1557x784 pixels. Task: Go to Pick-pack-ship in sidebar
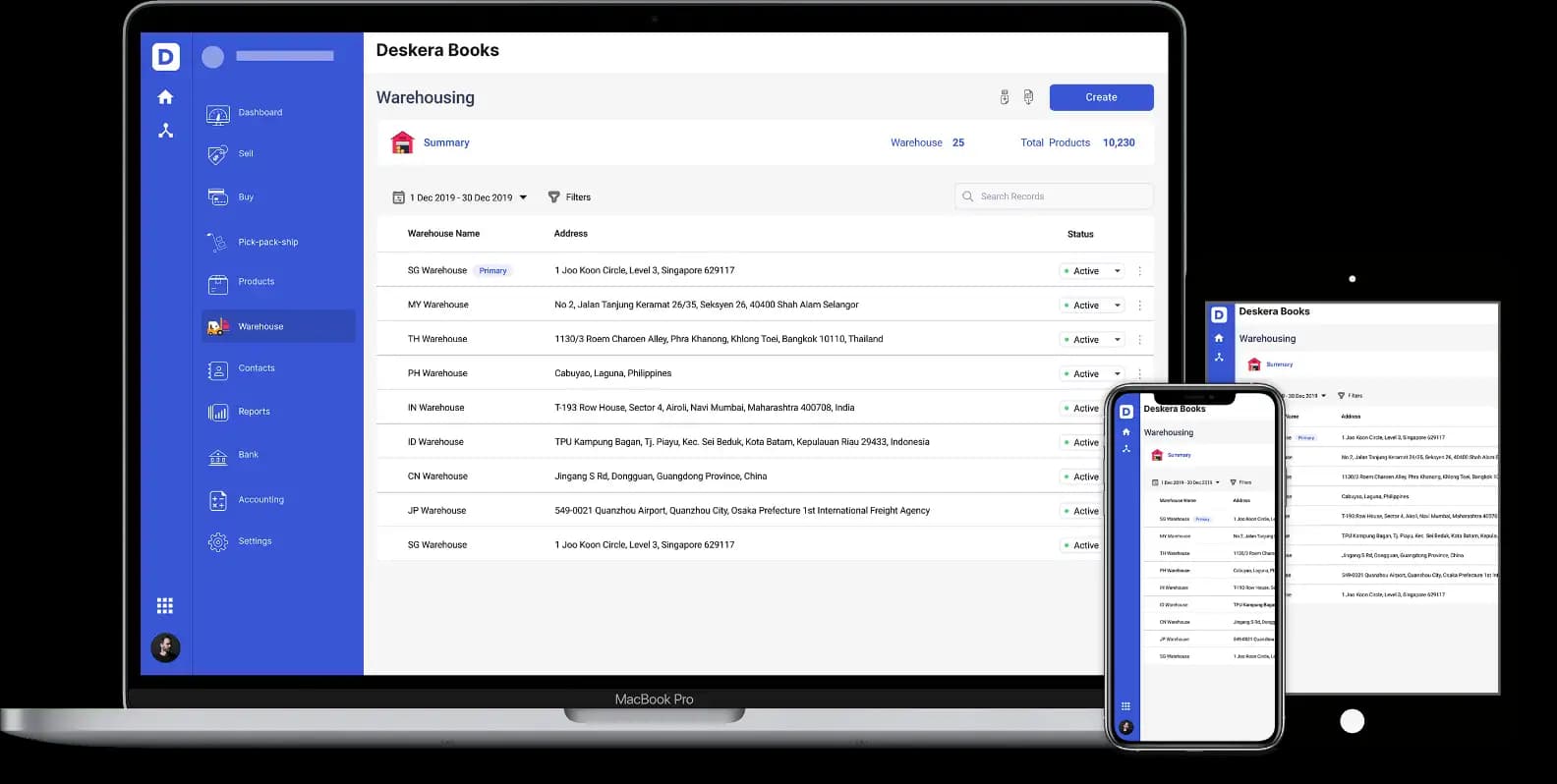pos(267,242)
